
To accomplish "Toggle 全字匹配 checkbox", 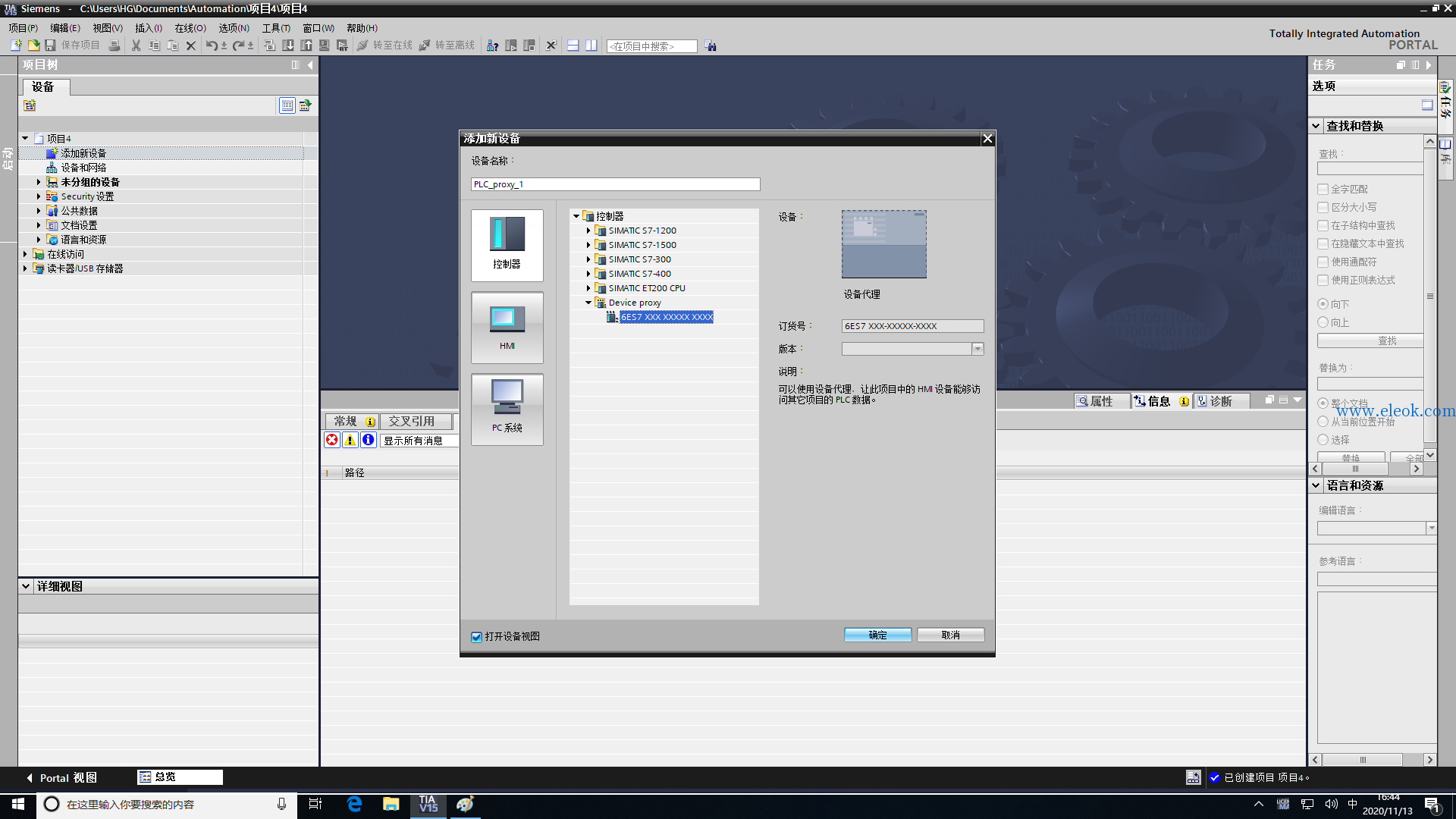I will point(1323,189).
